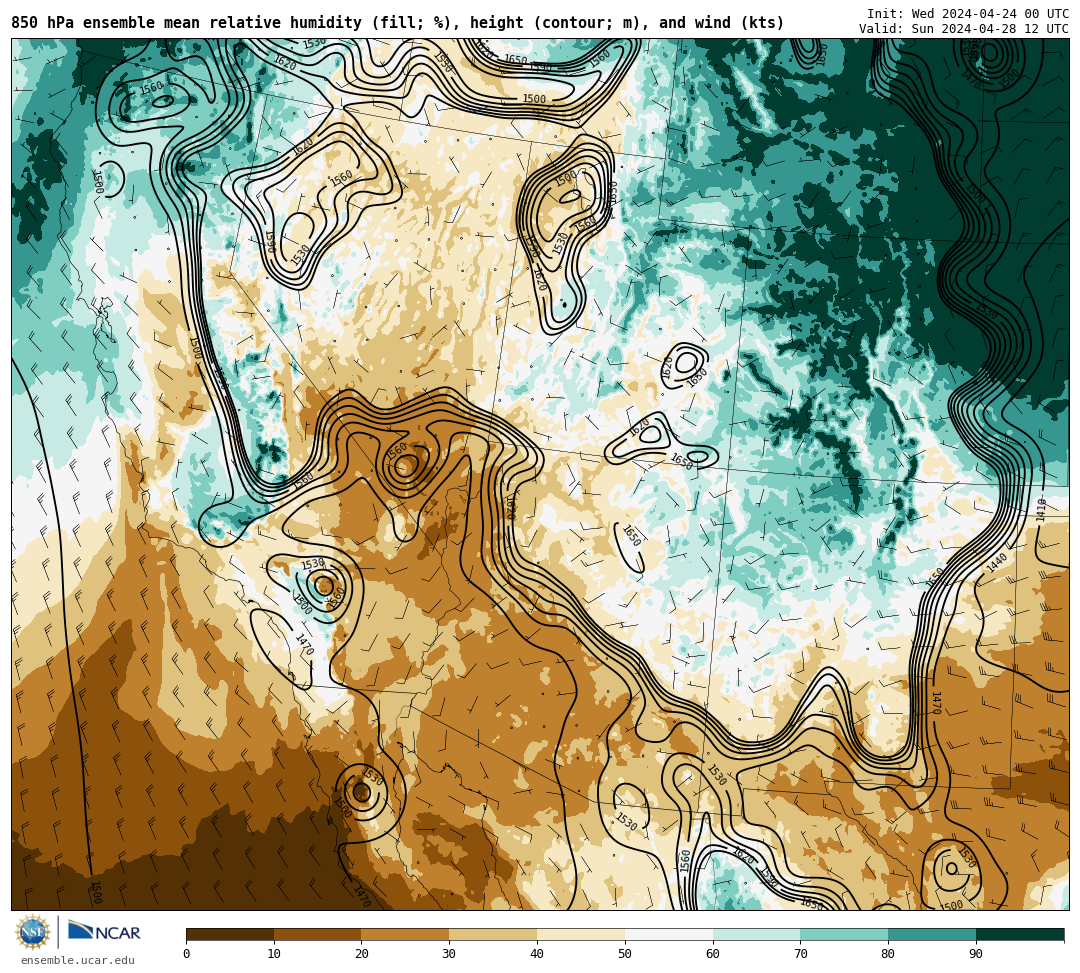Click colorbar tick label '50'
Image resolution: width=1080 pixels, height=973 pixels.
[x=625, y=954]
